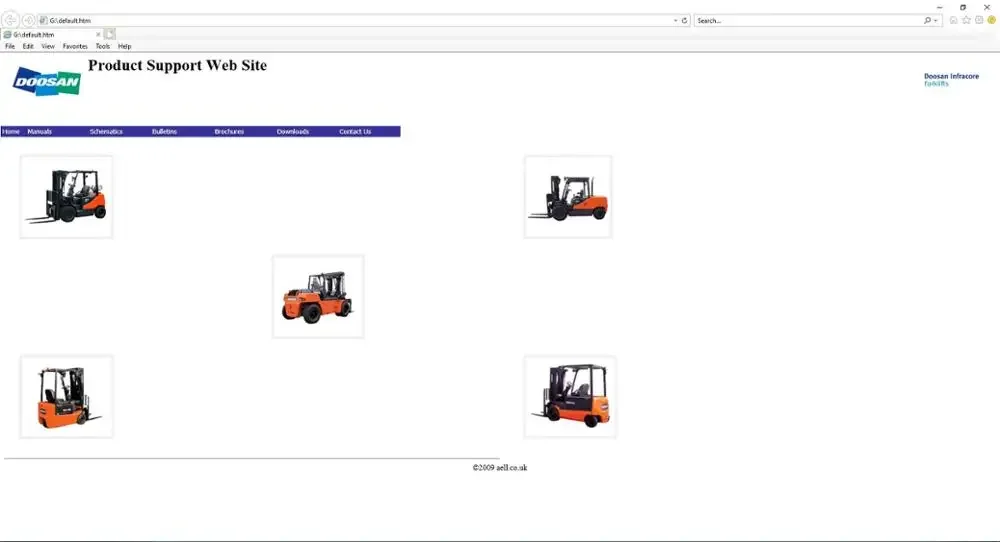Go back using the browser Back arrow

point(10,20)
